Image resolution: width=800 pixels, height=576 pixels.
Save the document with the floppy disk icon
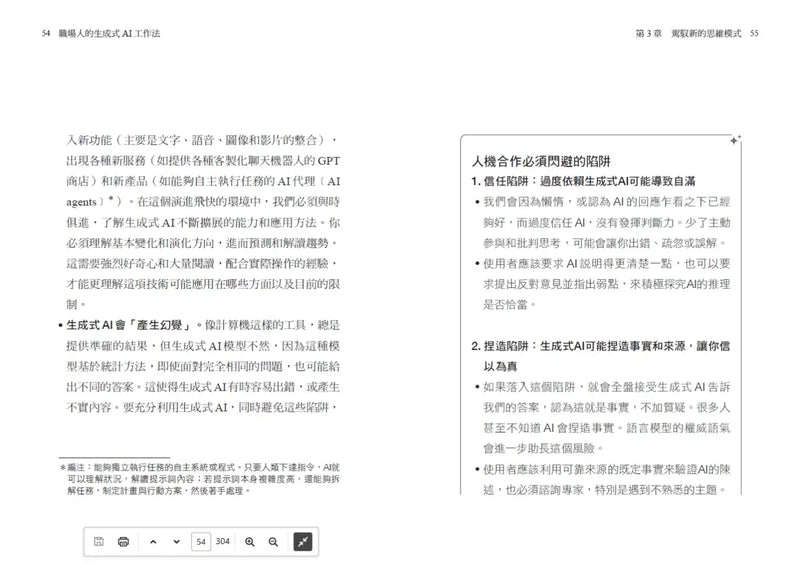click(100, 542)
